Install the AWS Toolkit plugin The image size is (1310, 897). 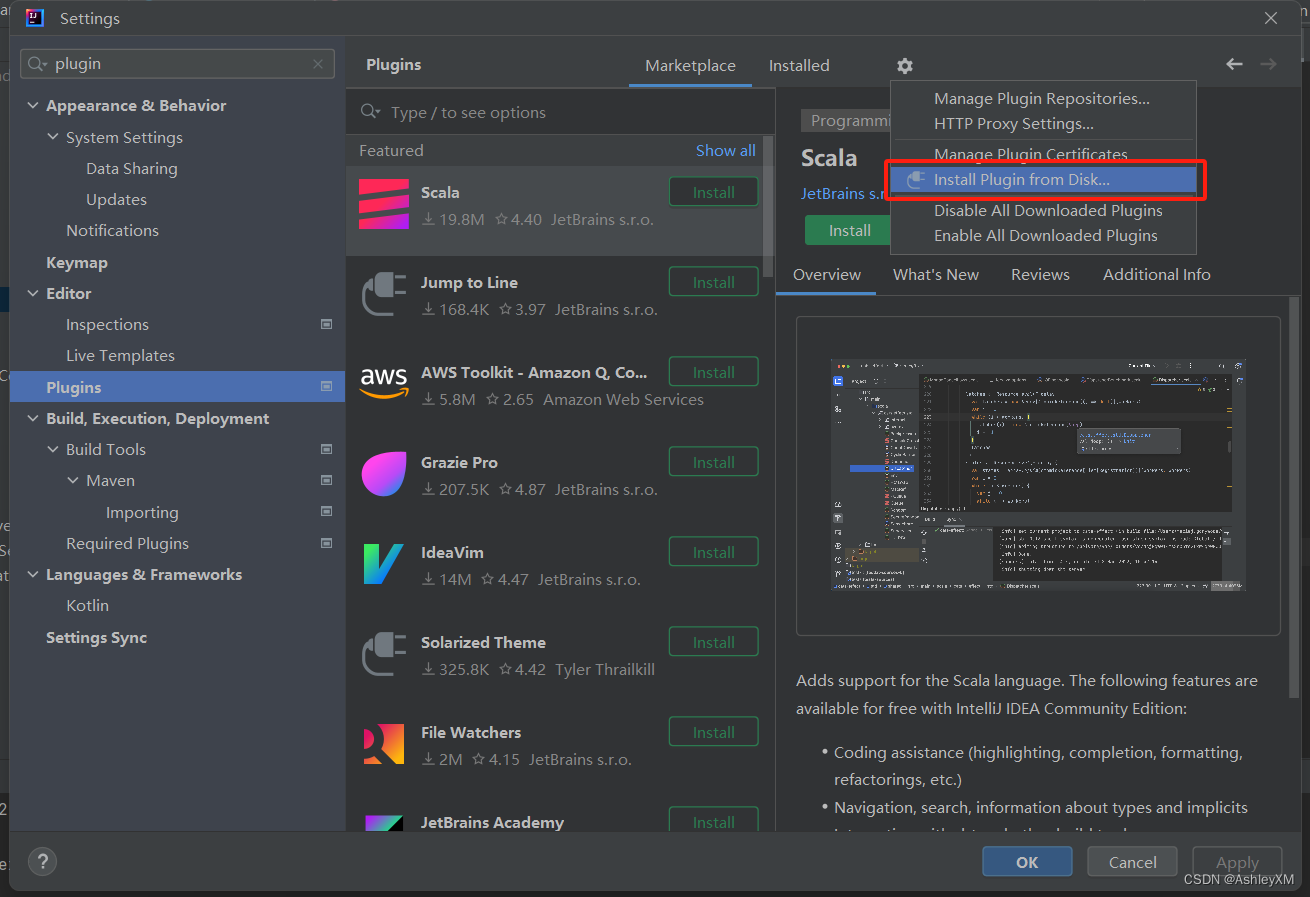pyautogui.click(x=713, y=372)
